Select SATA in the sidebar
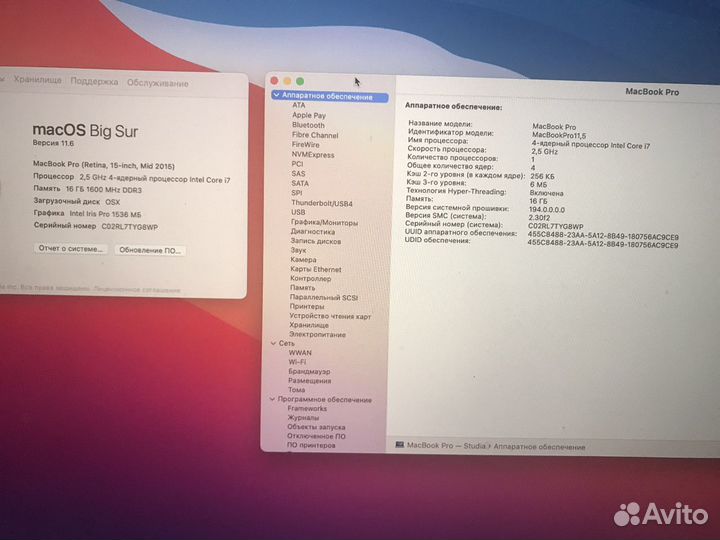720x540 pixels. click(x=300, y=183)
